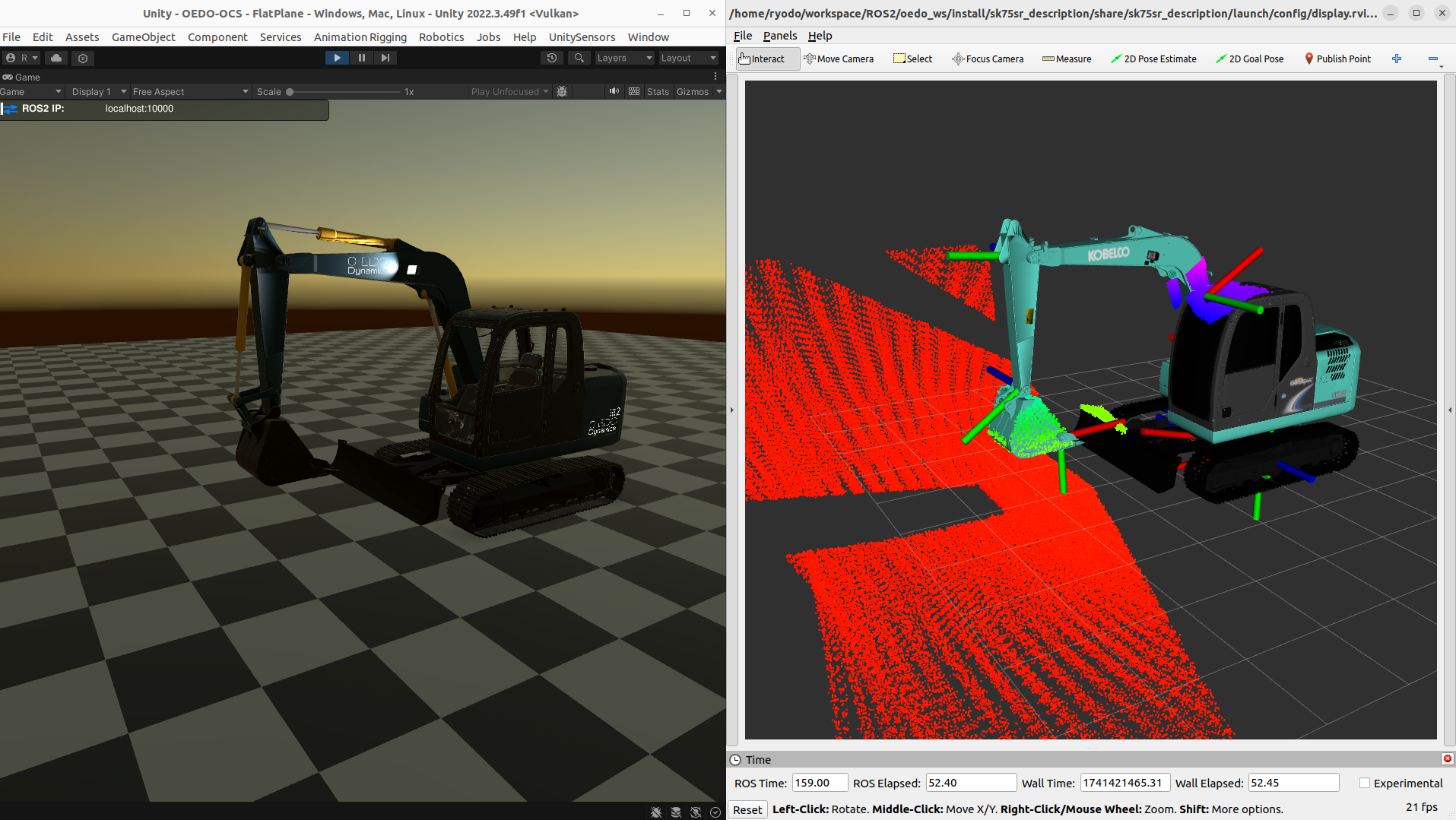This screenshot has height=820, width=1456.
Task: Toggle the Stats overlay
Action: [658, 91]
